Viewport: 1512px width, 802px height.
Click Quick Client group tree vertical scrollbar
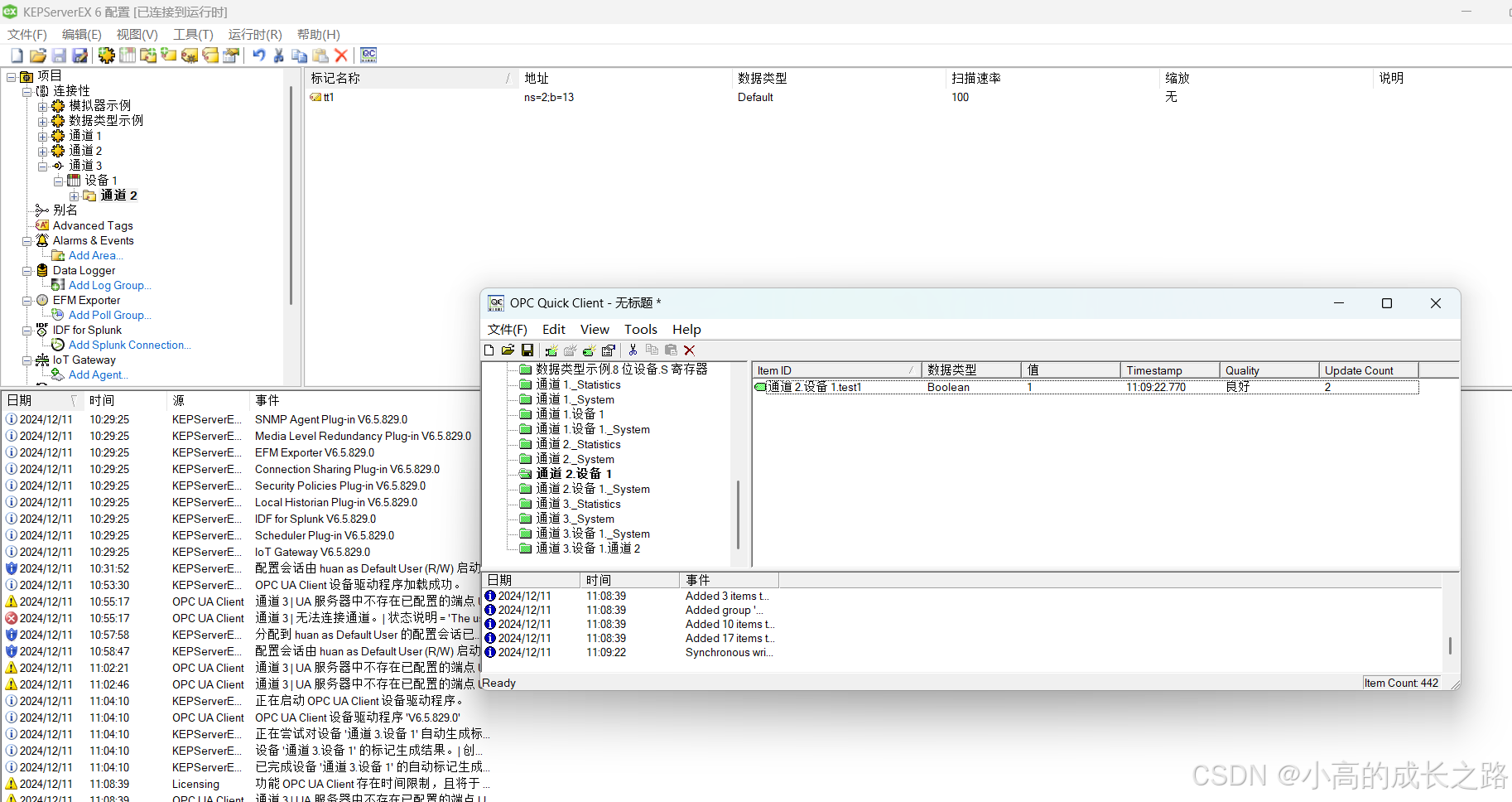738,514
